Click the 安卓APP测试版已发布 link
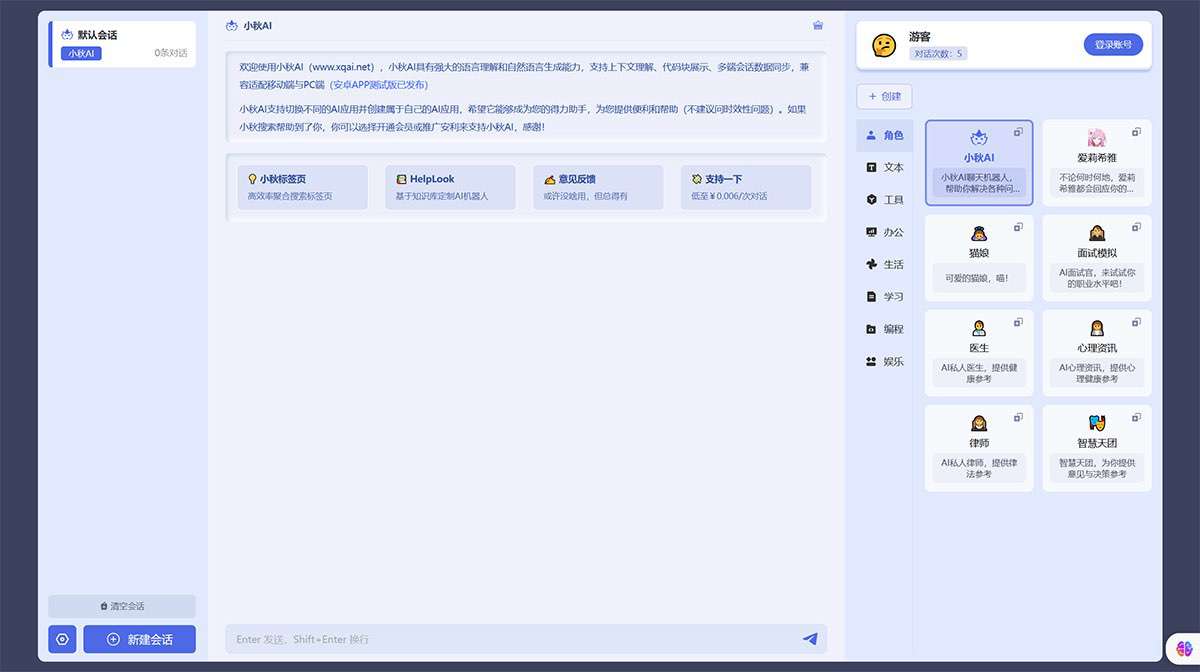 379,85
